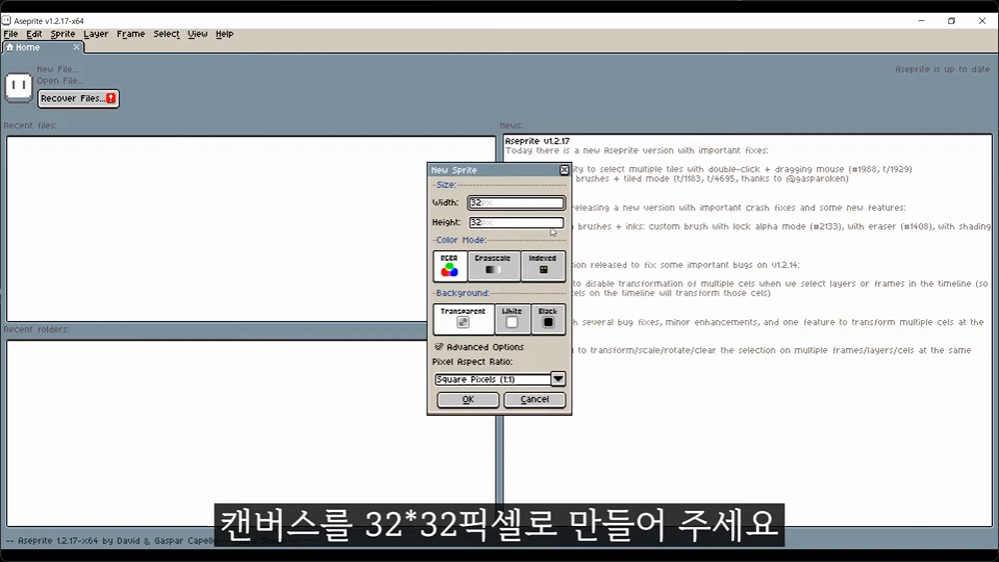Select Grayscale color mode
999x562 pixels.
494,266
